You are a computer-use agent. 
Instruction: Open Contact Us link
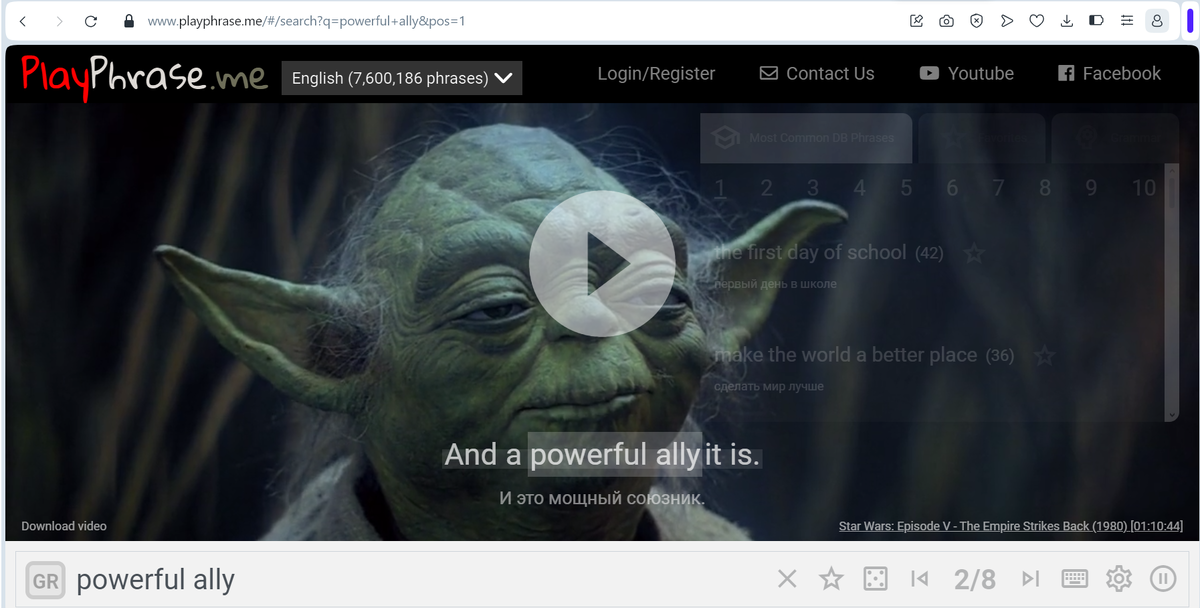(x=817, y=73)
